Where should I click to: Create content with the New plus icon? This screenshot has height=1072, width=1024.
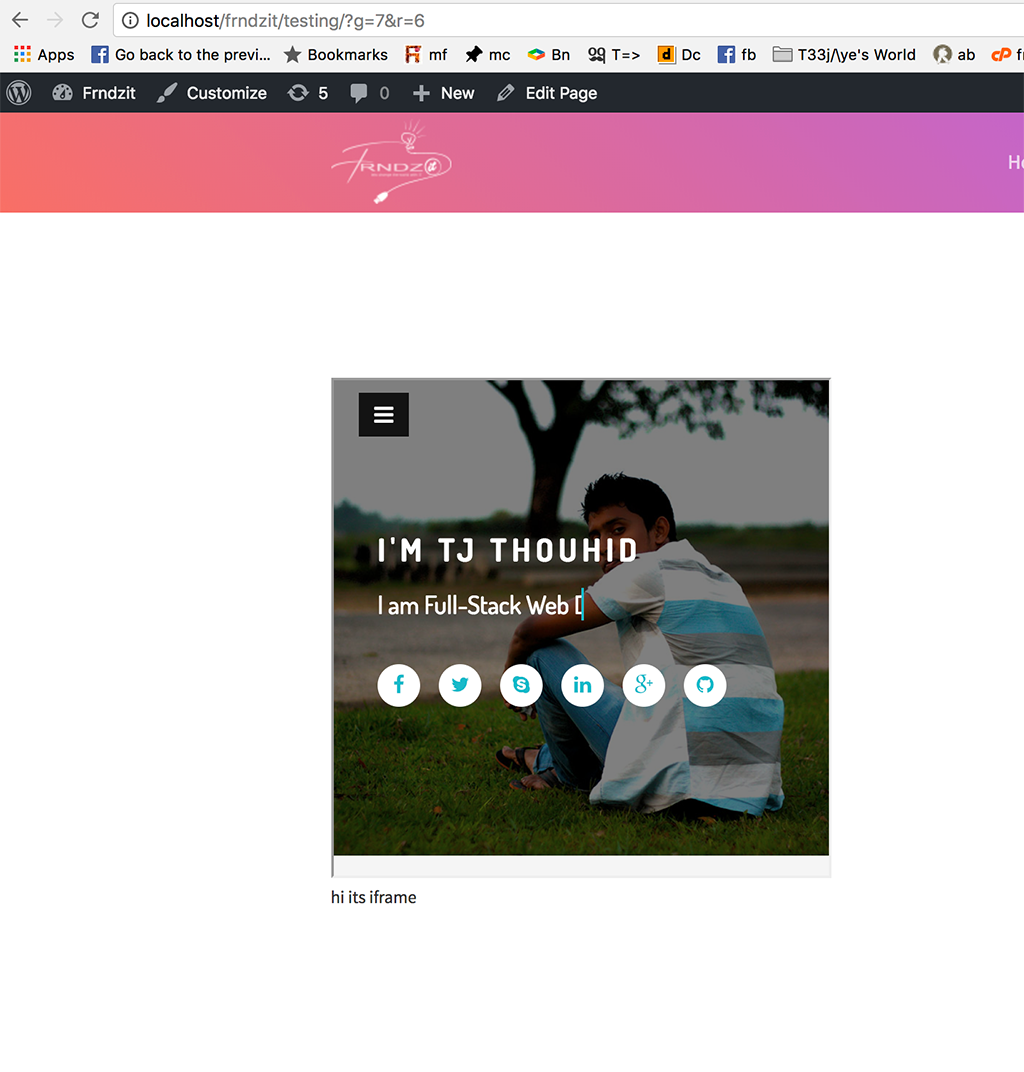click(x=442, y=92)
